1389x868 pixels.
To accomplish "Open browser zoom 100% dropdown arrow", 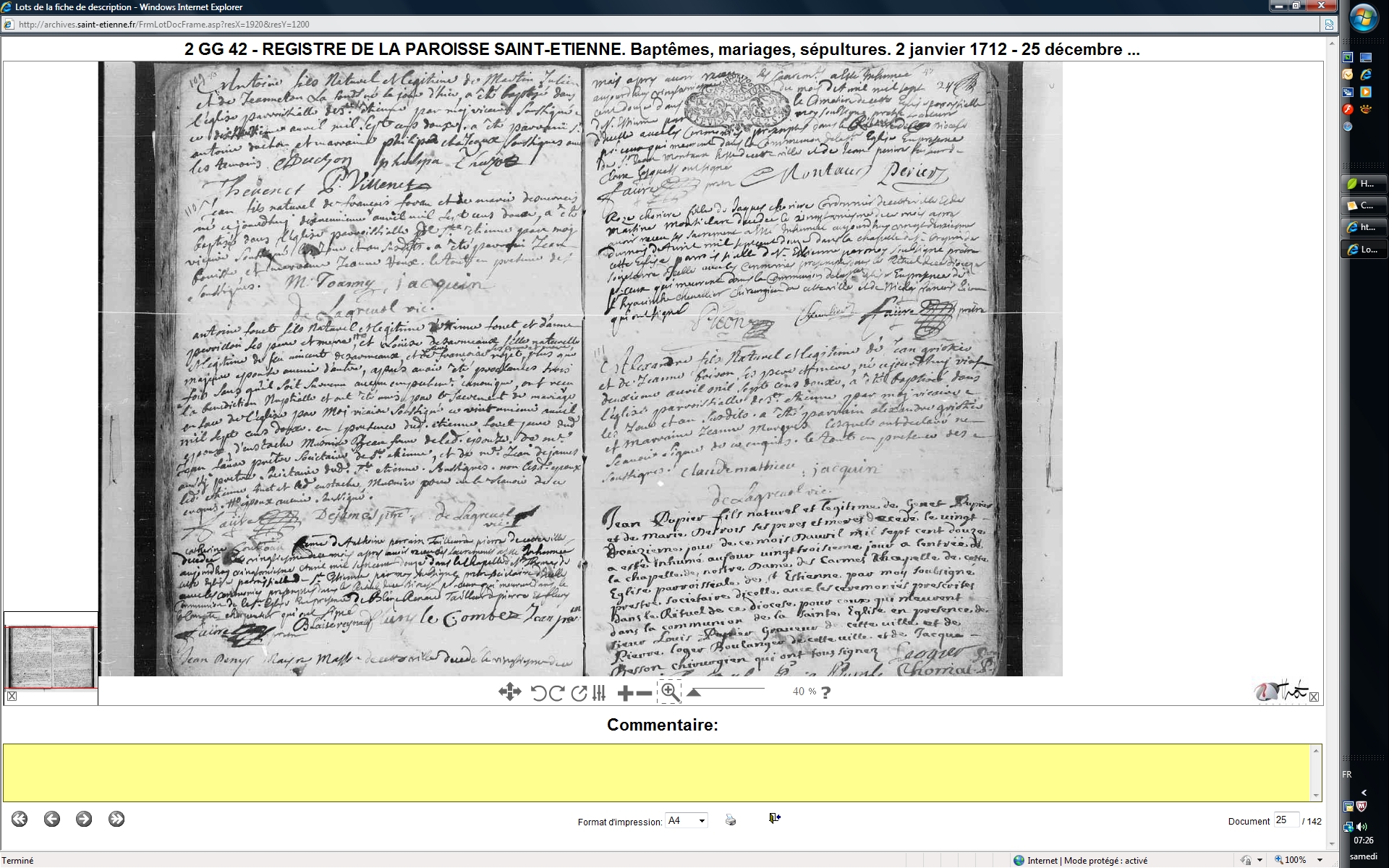I will 1320,860.
